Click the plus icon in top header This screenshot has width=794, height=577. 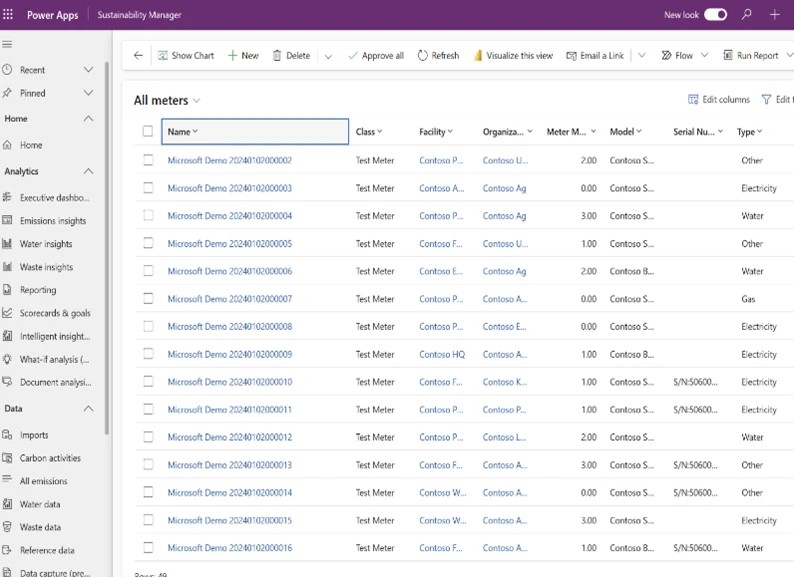(x=775, y=15)
